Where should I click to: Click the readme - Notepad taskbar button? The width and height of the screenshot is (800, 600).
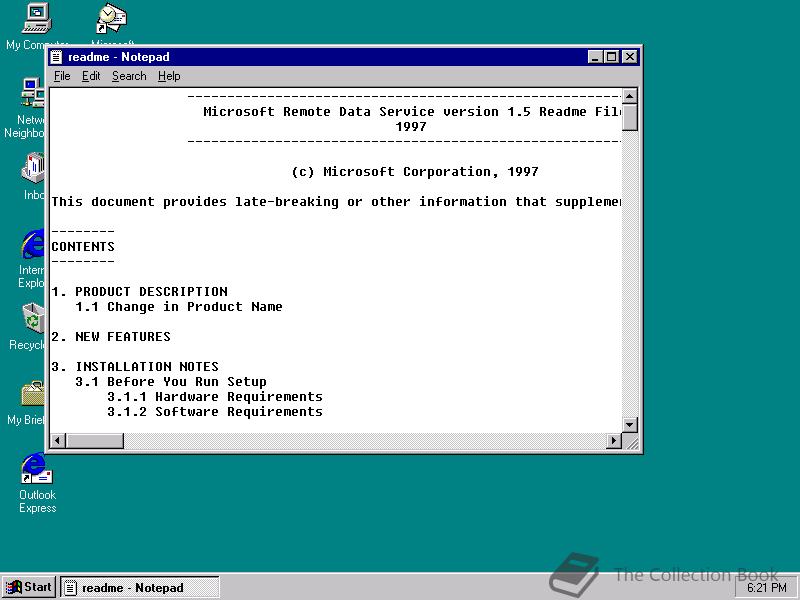[140, 587]
